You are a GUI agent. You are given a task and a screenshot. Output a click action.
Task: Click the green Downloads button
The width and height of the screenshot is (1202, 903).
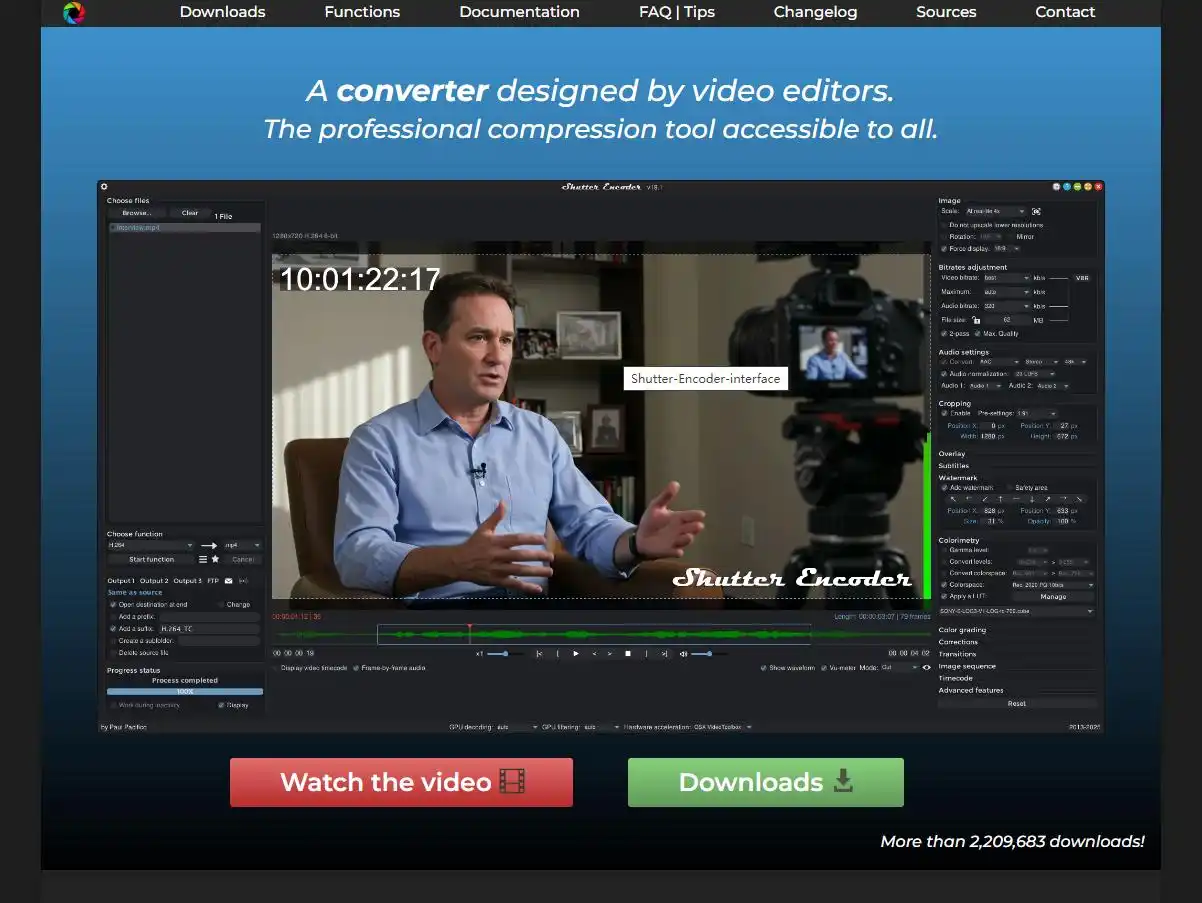pos(766,782)
